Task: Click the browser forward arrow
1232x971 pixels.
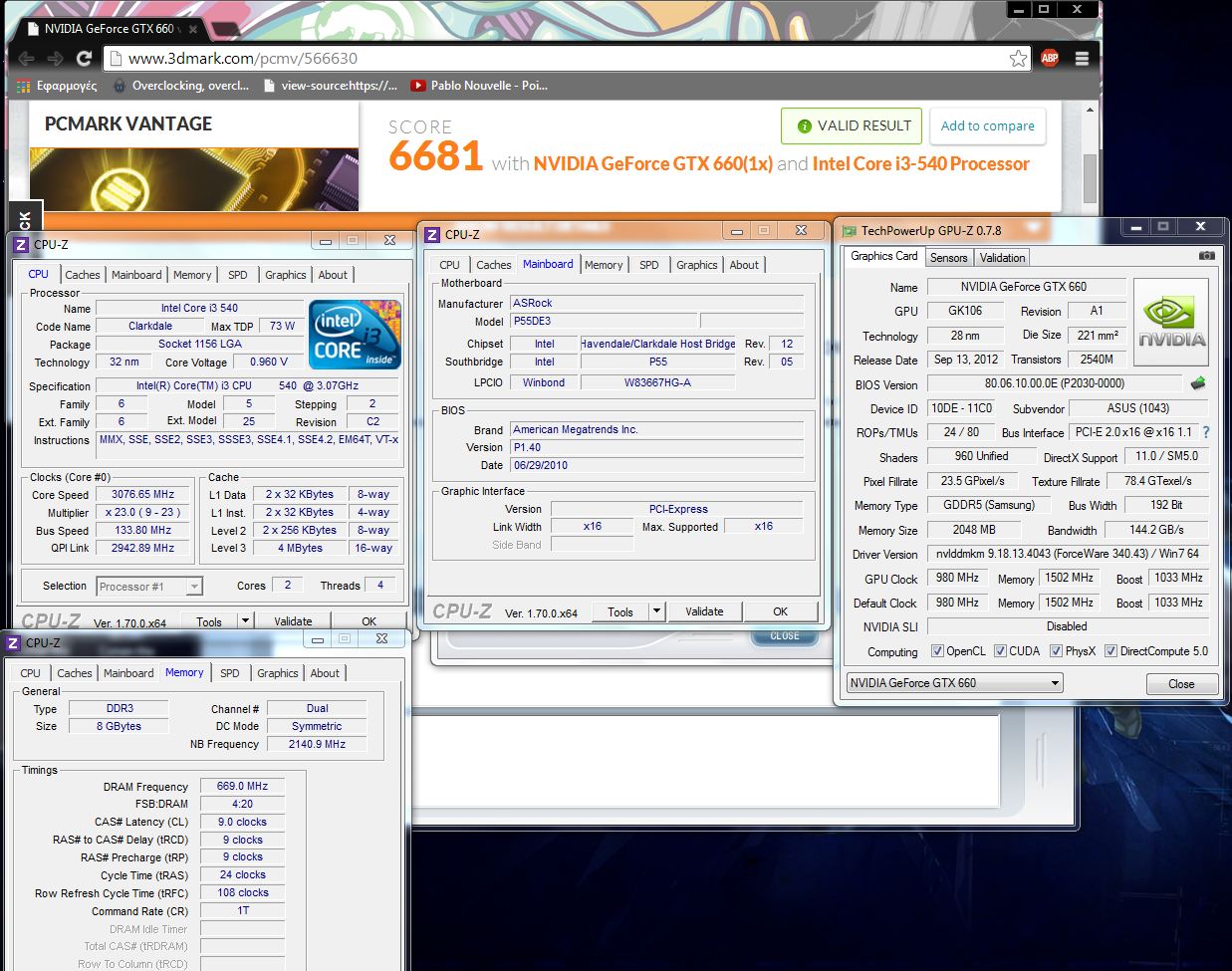Action: pyautogui.click(x=55, y=59)
